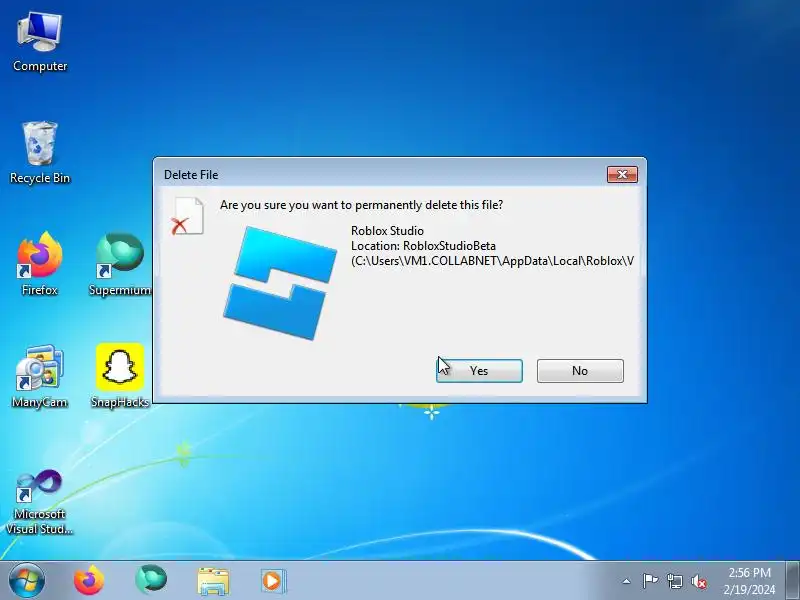Click the Roblox Studio logo thumbnail
800x600 pixels.
click(x=280, y=283)
